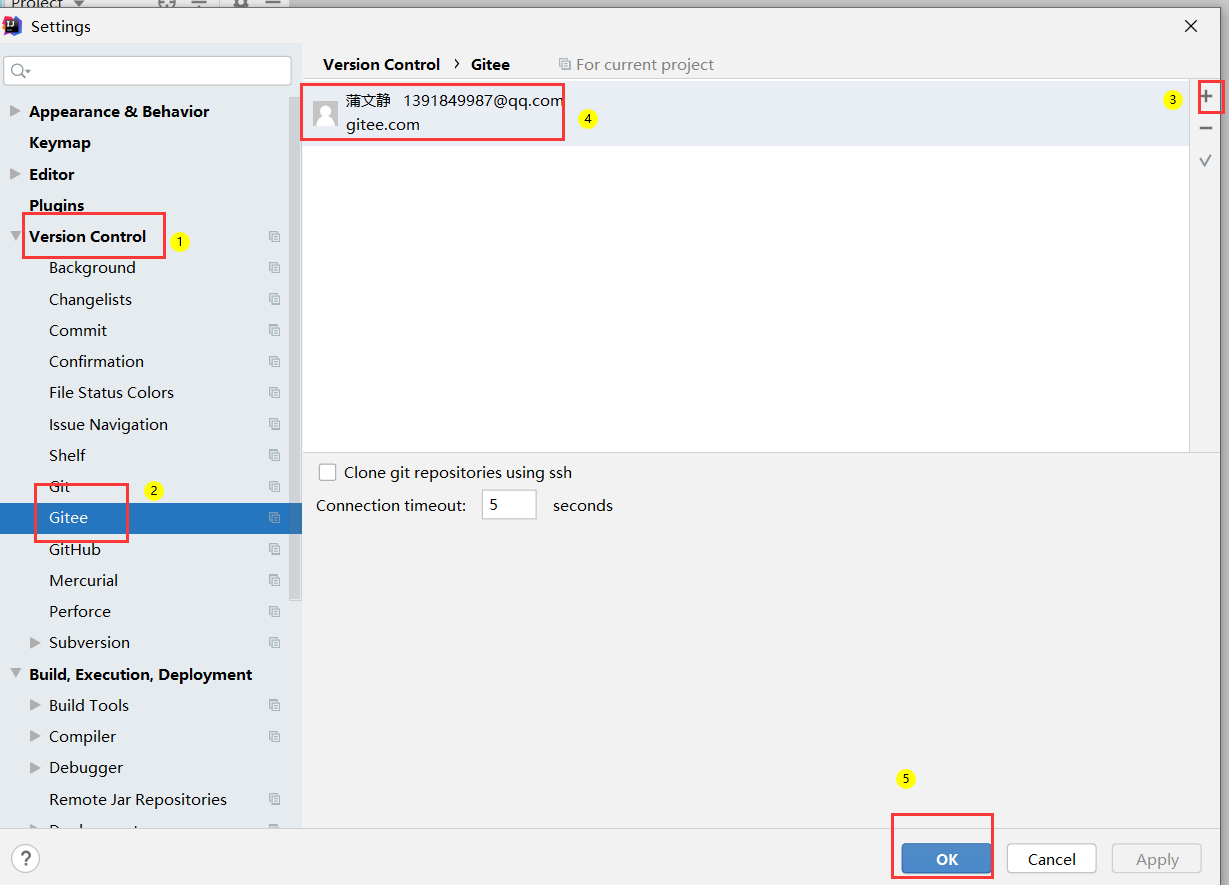Click project-level icon beside Issue Navigation

pos(274,424)
